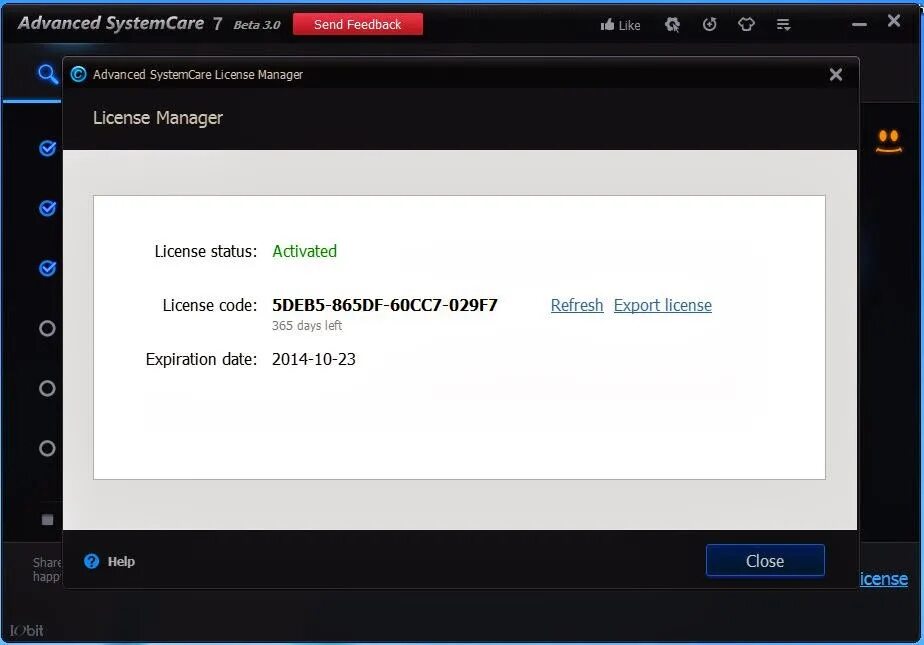Close the License Manager dialog with X

tap(836, 74)
